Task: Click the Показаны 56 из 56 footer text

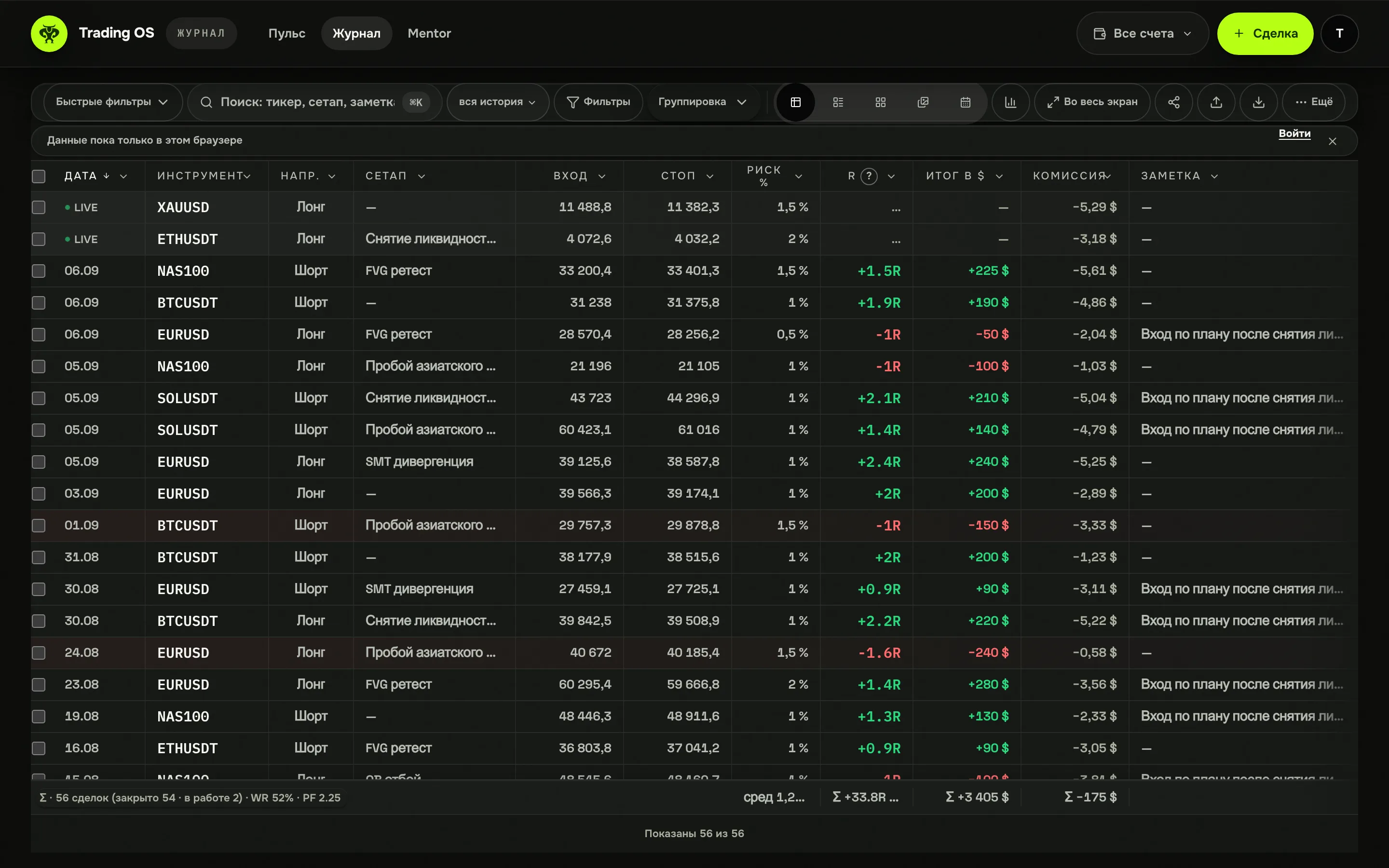Action: pyautogui.click(x=694, y=834)
